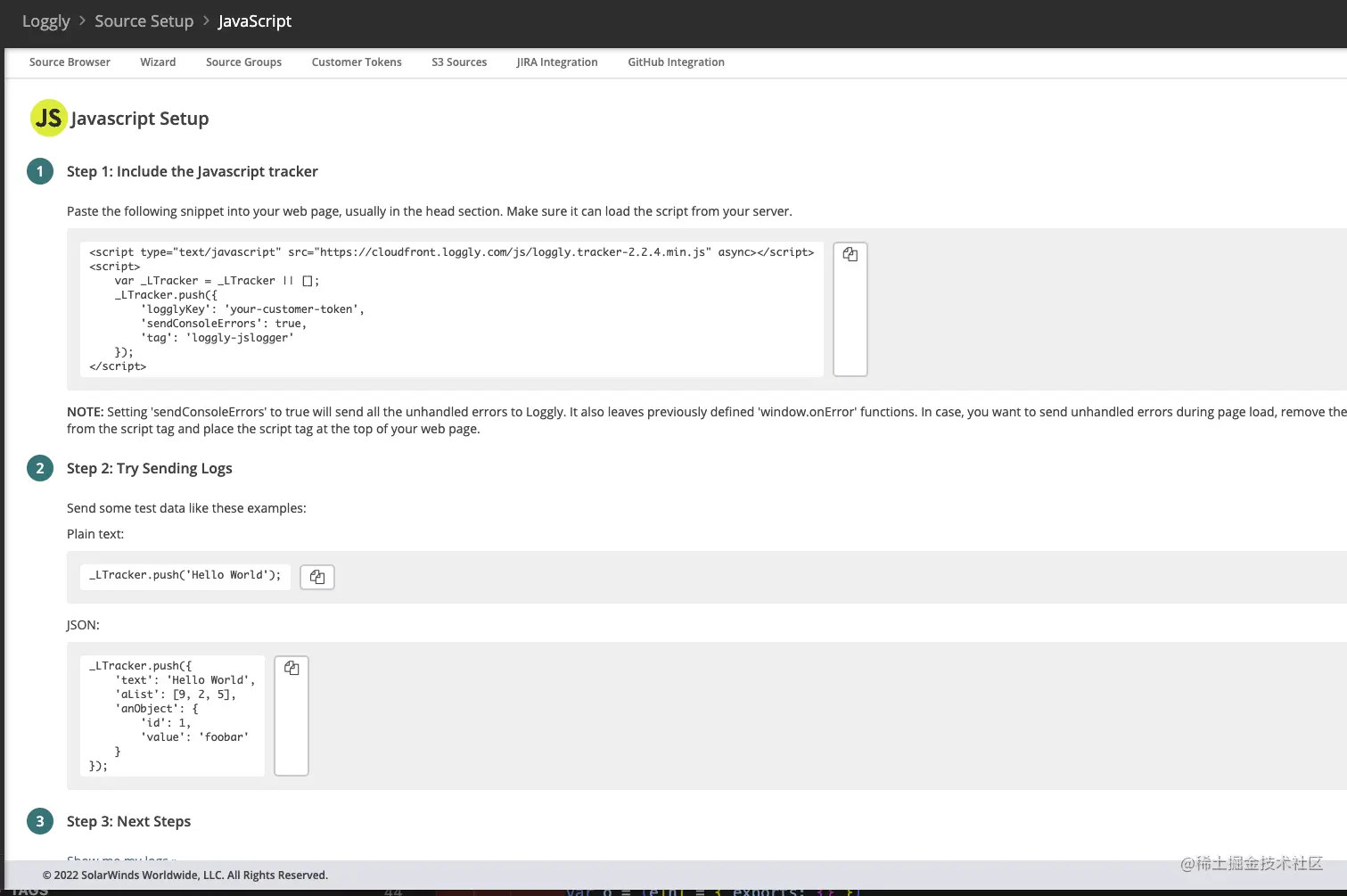
Task: Click the 'Step 2: Try Sending Logs' heading
Action: coord(150,468)
